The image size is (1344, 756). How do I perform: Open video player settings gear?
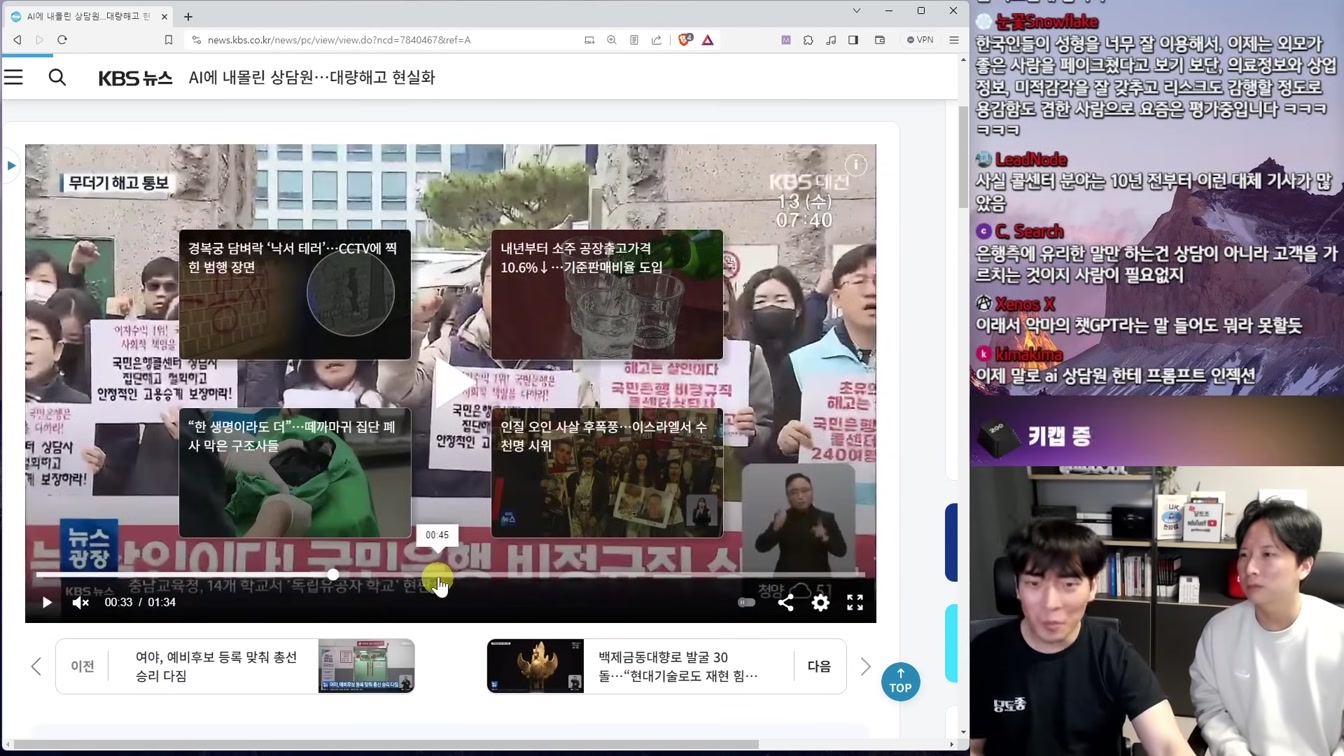point(820,602)
